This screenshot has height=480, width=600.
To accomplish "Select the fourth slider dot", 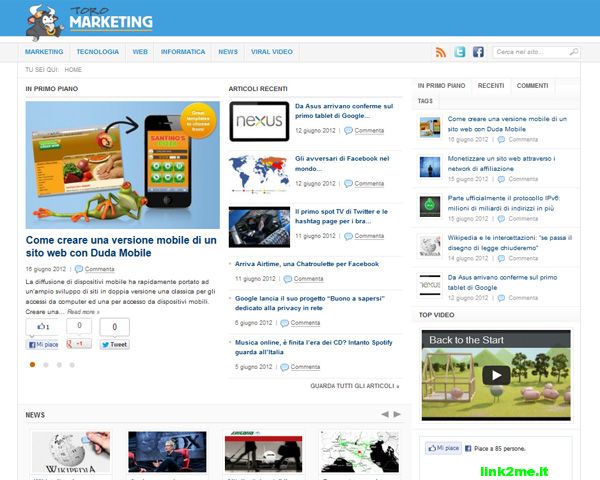I will (72, 365).
